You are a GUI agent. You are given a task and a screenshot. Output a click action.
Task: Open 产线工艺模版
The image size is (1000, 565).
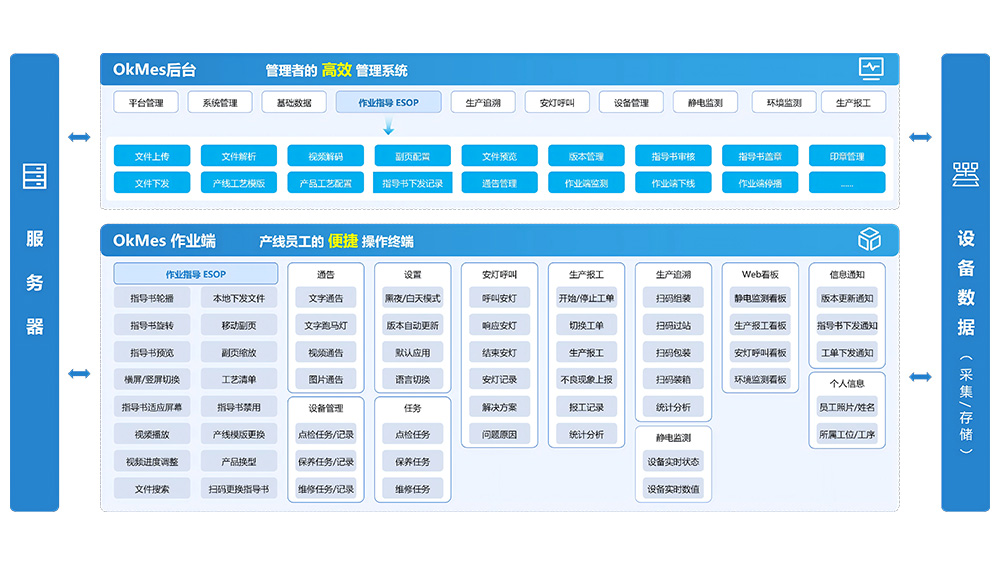[x=239, y=183]
